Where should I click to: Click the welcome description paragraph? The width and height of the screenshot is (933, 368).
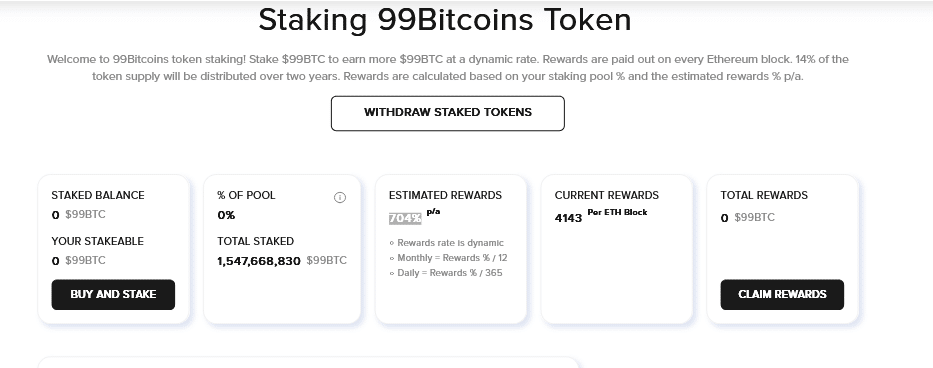447,68
